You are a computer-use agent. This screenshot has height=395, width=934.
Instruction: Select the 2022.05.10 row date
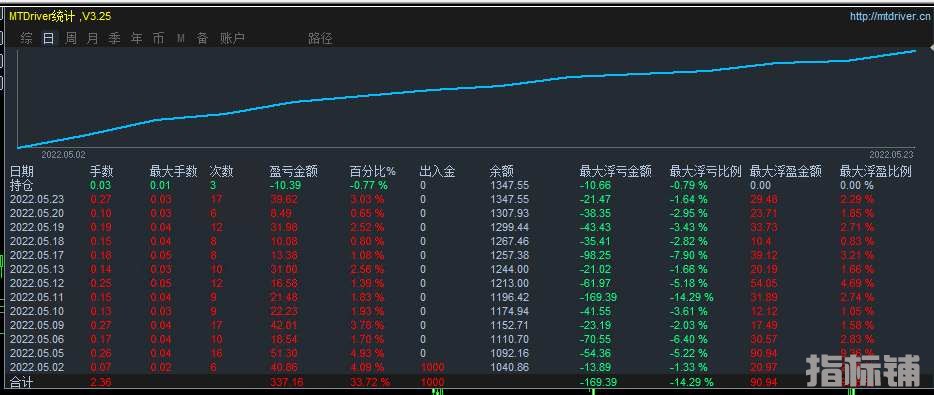tap(37, 312)
